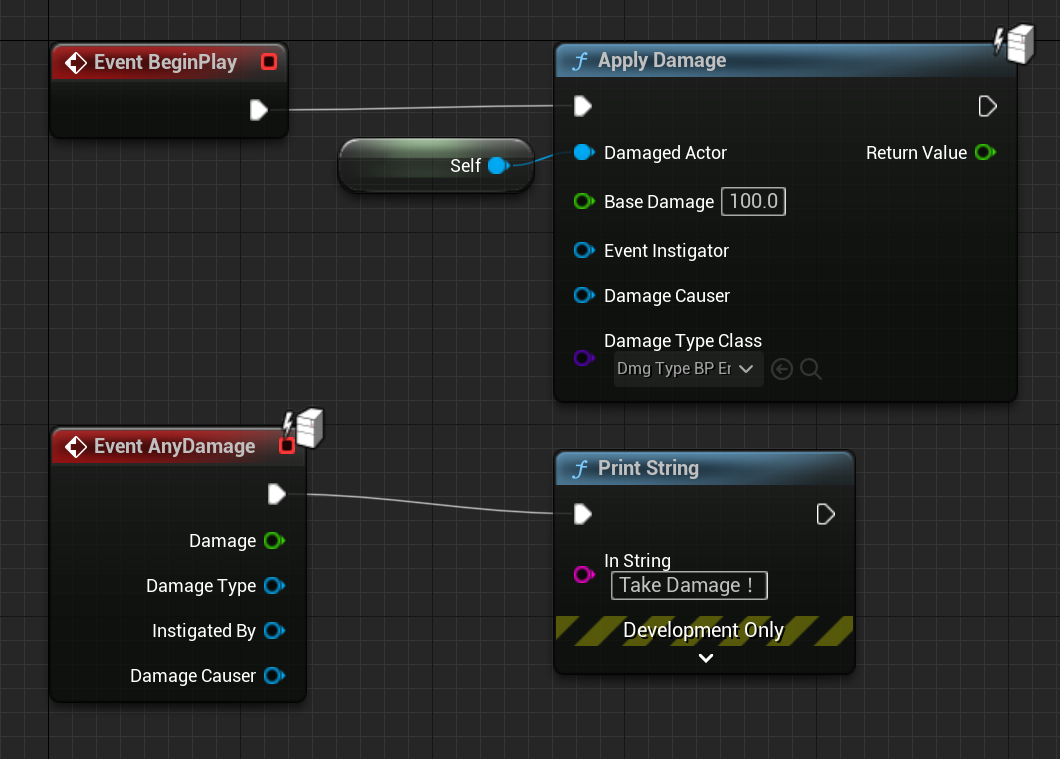This screenshot has height=759, width=1060.
Task: Expand the Development Only section chevron
Action: pos(705,658)
